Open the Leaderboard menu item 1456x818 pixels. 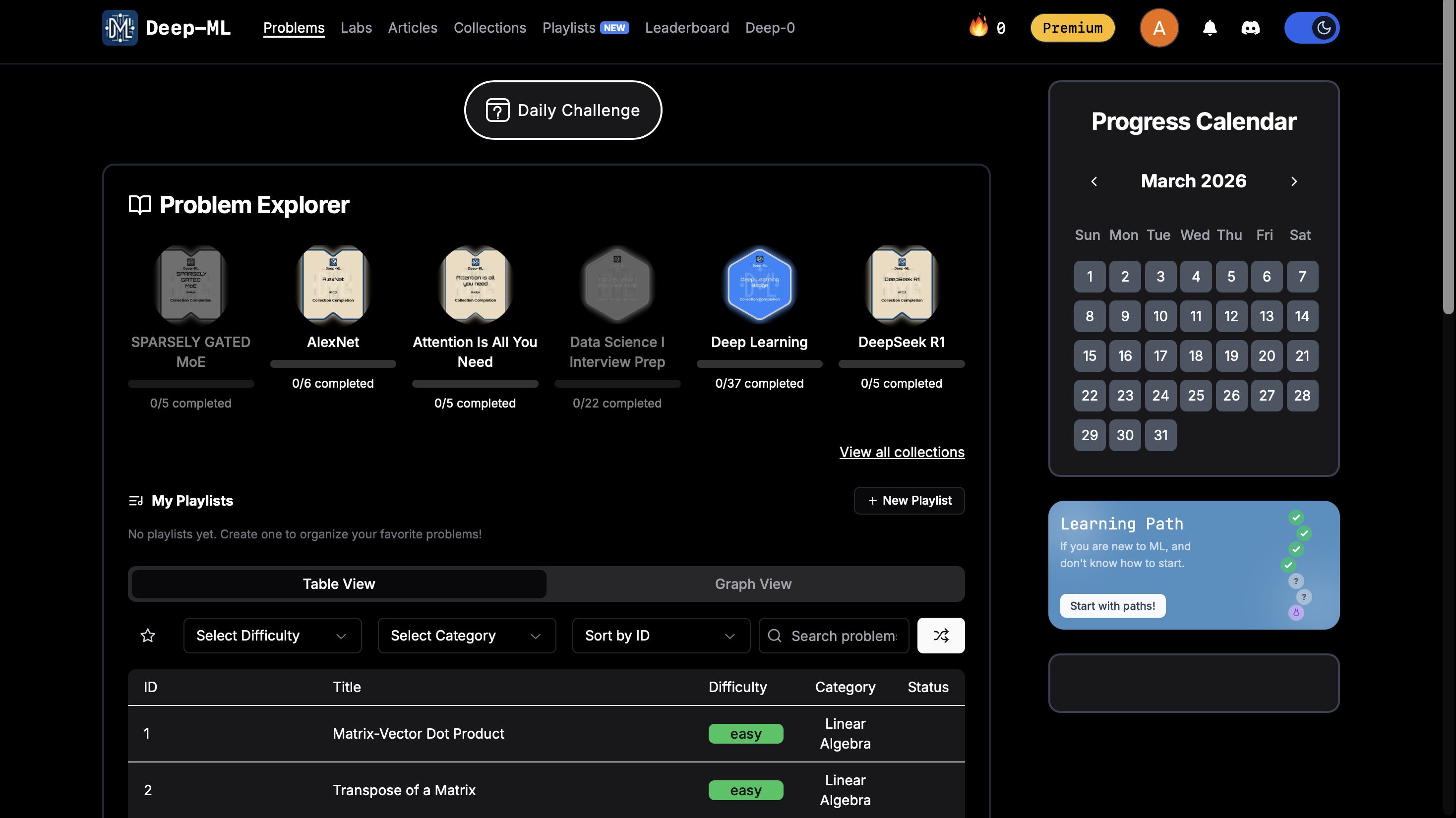point(687,28)
